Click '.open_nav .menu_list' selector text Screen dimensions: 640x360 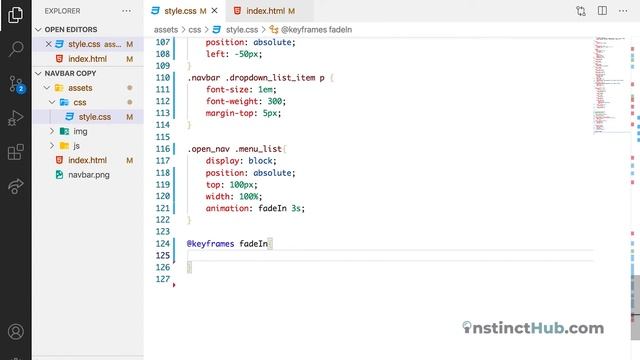click(235, 149)
